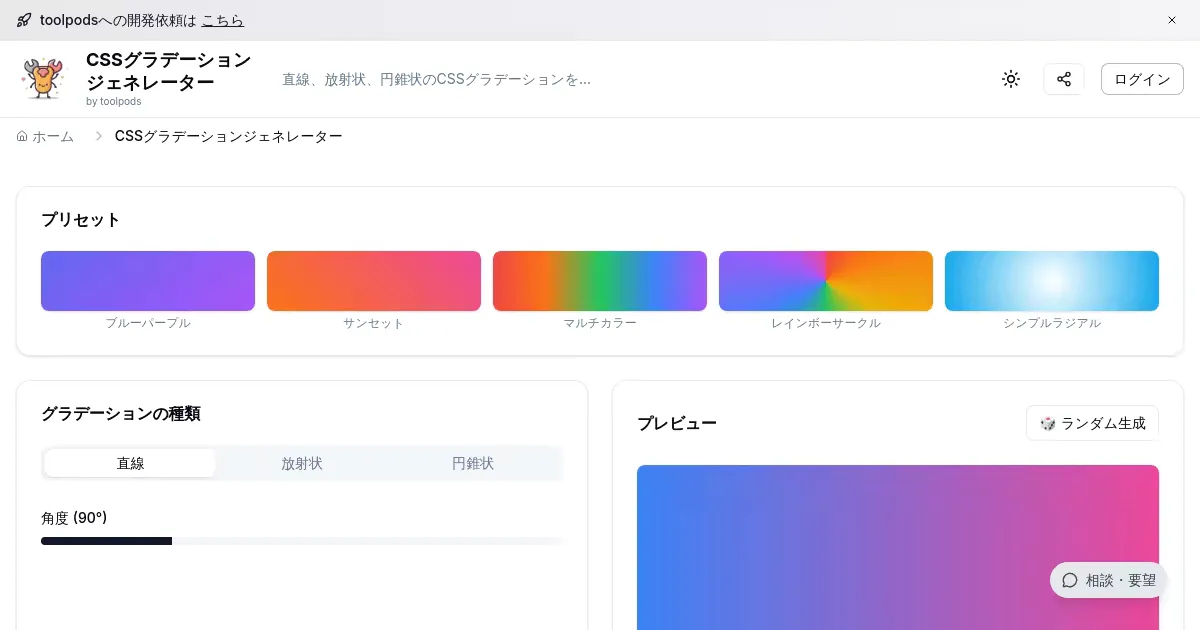Select the レインボーサークル preset

(826, 281)
